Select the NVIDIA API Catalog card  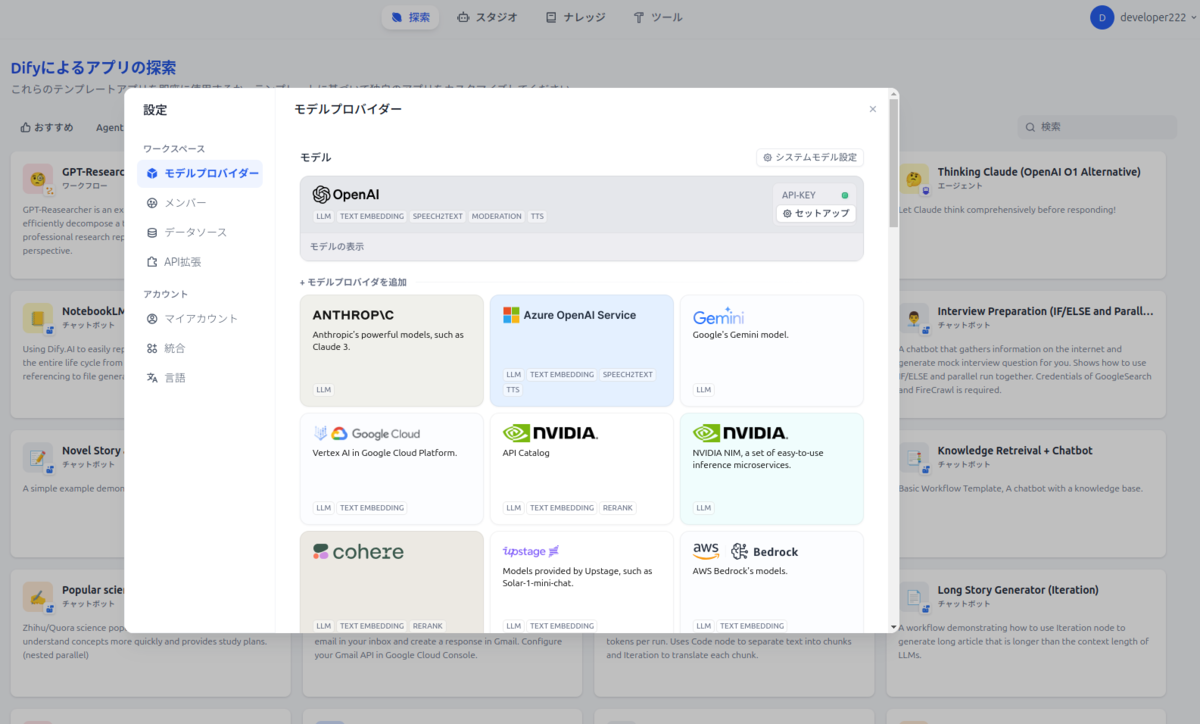click(582, 469)
